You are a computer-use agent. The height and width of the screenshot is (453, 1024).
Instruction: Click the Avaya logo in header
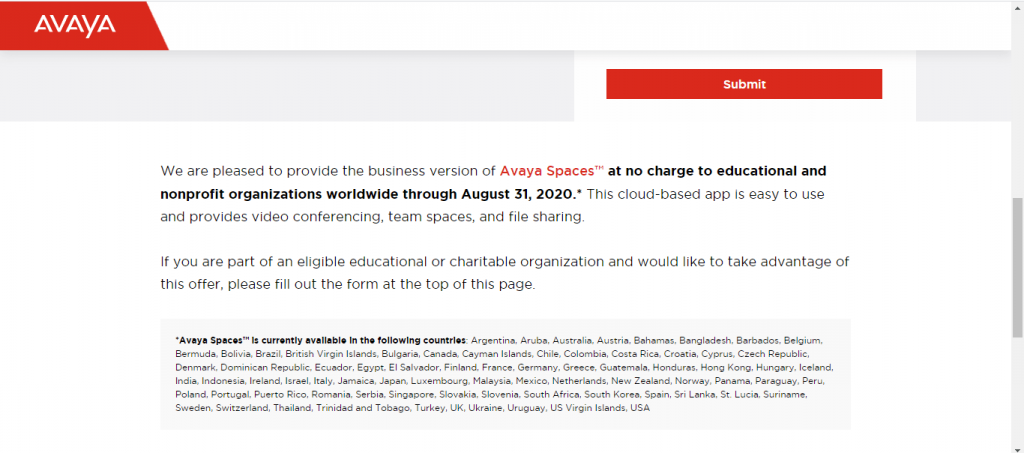74,25
